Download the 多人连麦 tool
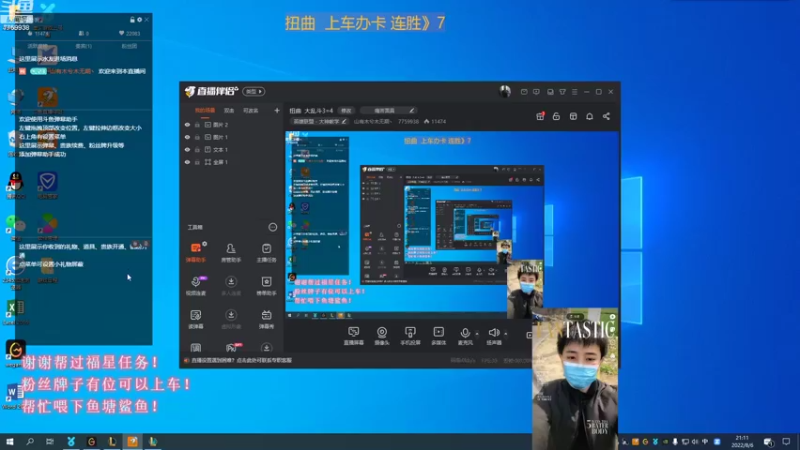800x450 pixels. [231, 286]
